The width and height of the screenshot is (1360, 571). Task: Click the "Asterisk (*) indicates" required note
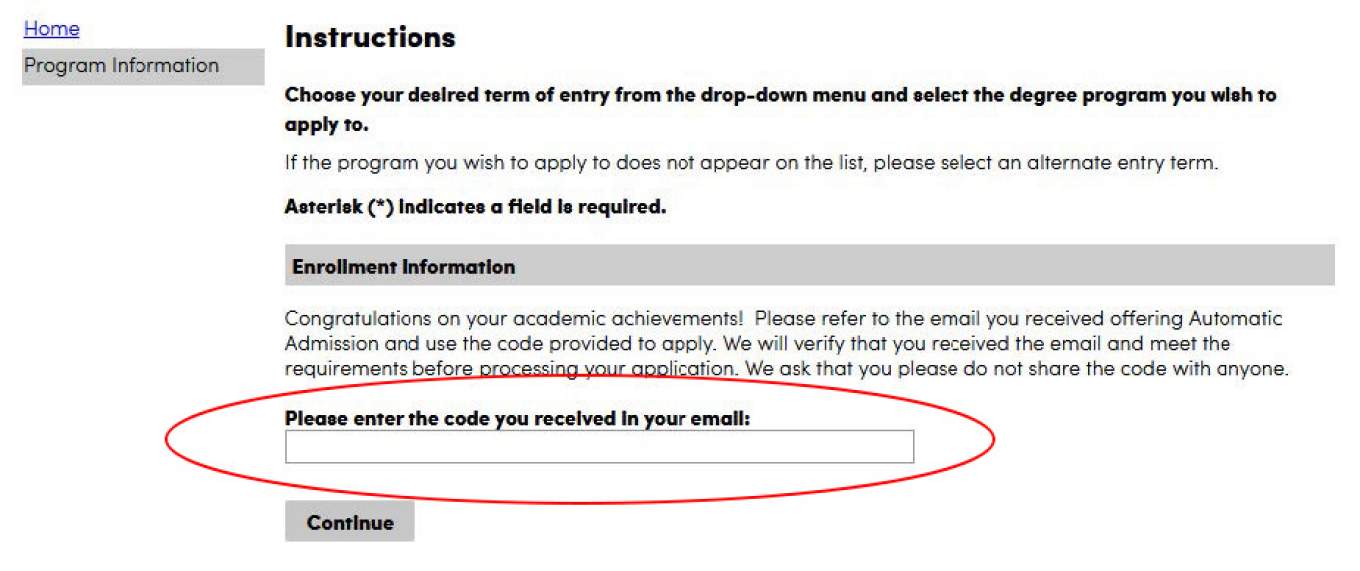coord(475,209)
